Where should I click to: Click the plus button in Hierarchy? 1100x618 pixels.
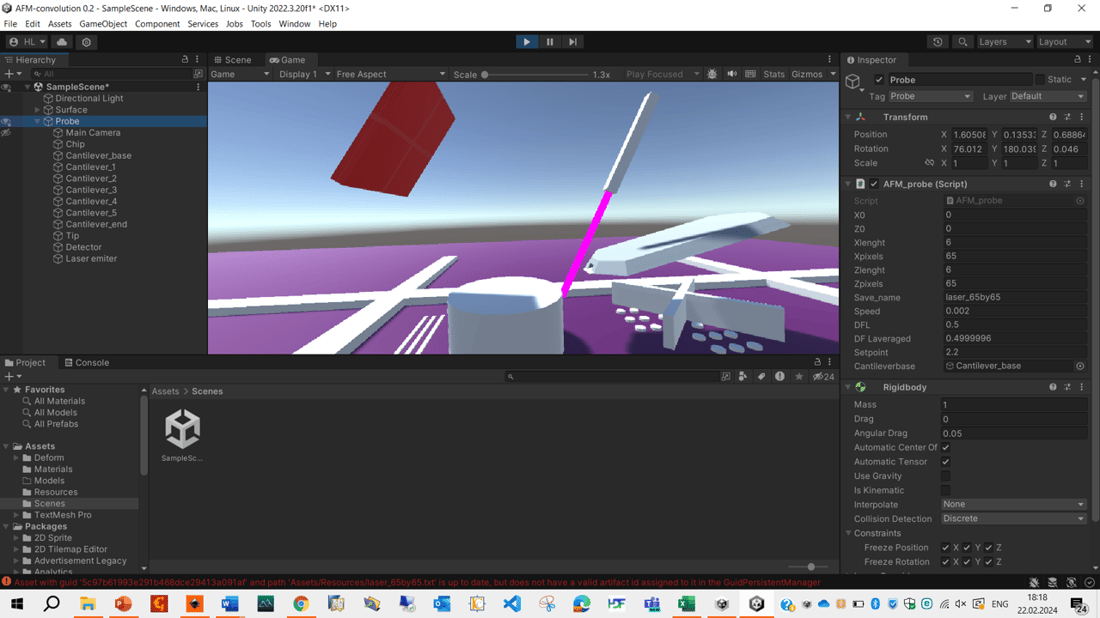click(x=9, y=74)
